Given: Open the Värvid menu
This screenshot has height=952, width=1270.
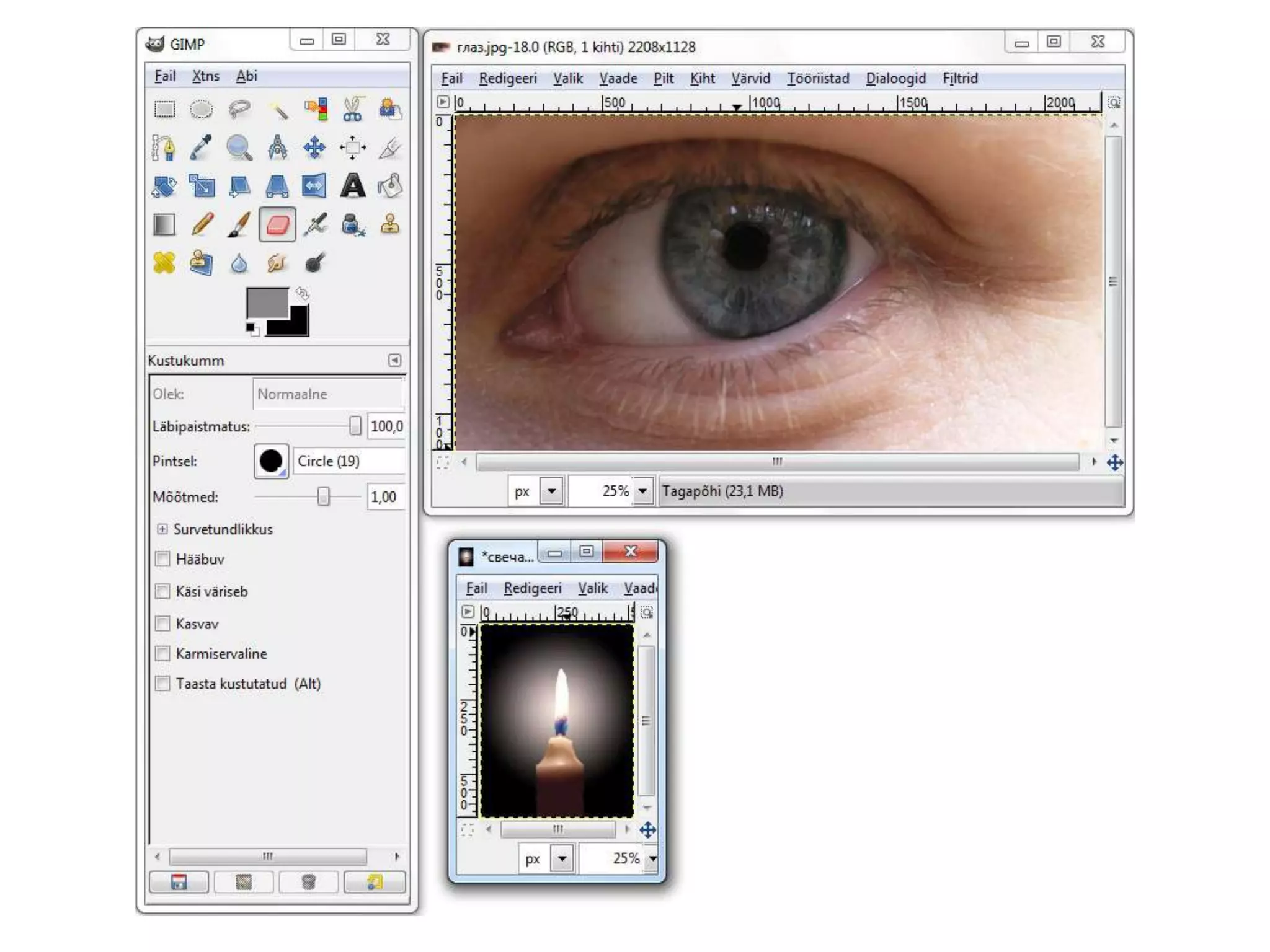Looking at the screenshot, I should pos(750,79).
